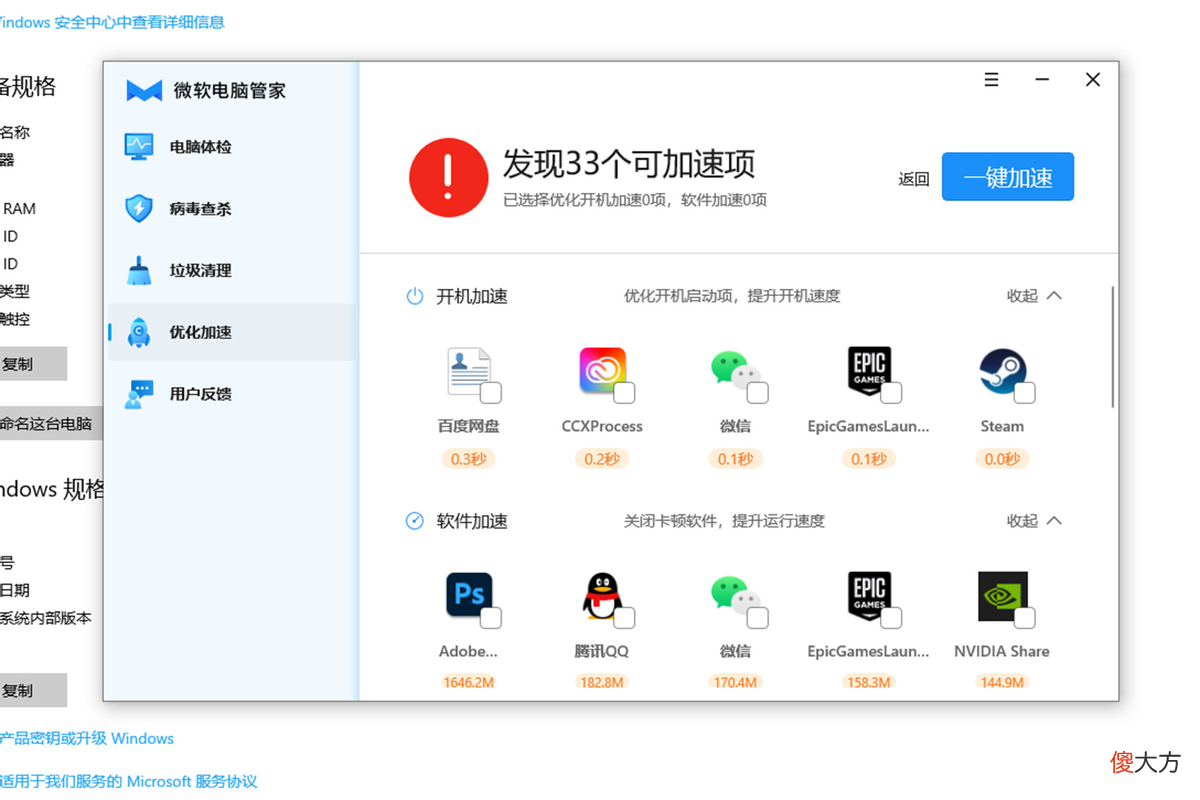This screenshot has height=800, width=1200.
Task: Click the Steam name label
Action: point(1002,426)
